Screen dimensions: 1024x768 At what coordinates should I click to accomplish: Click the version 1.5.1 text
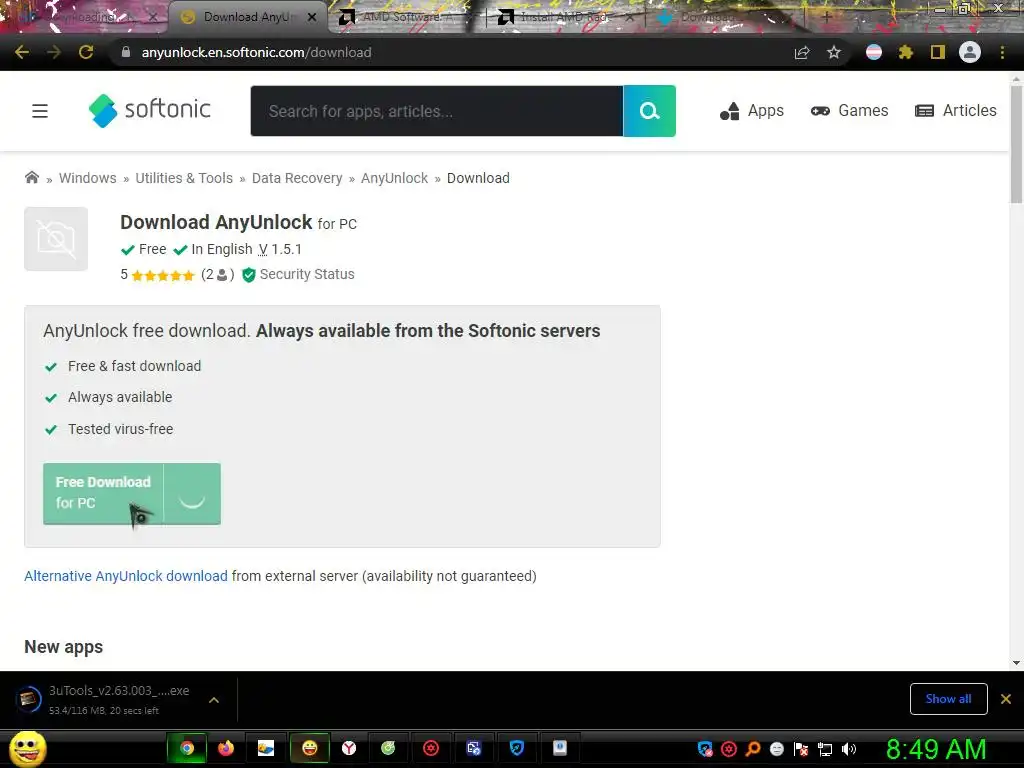(280, 249)
